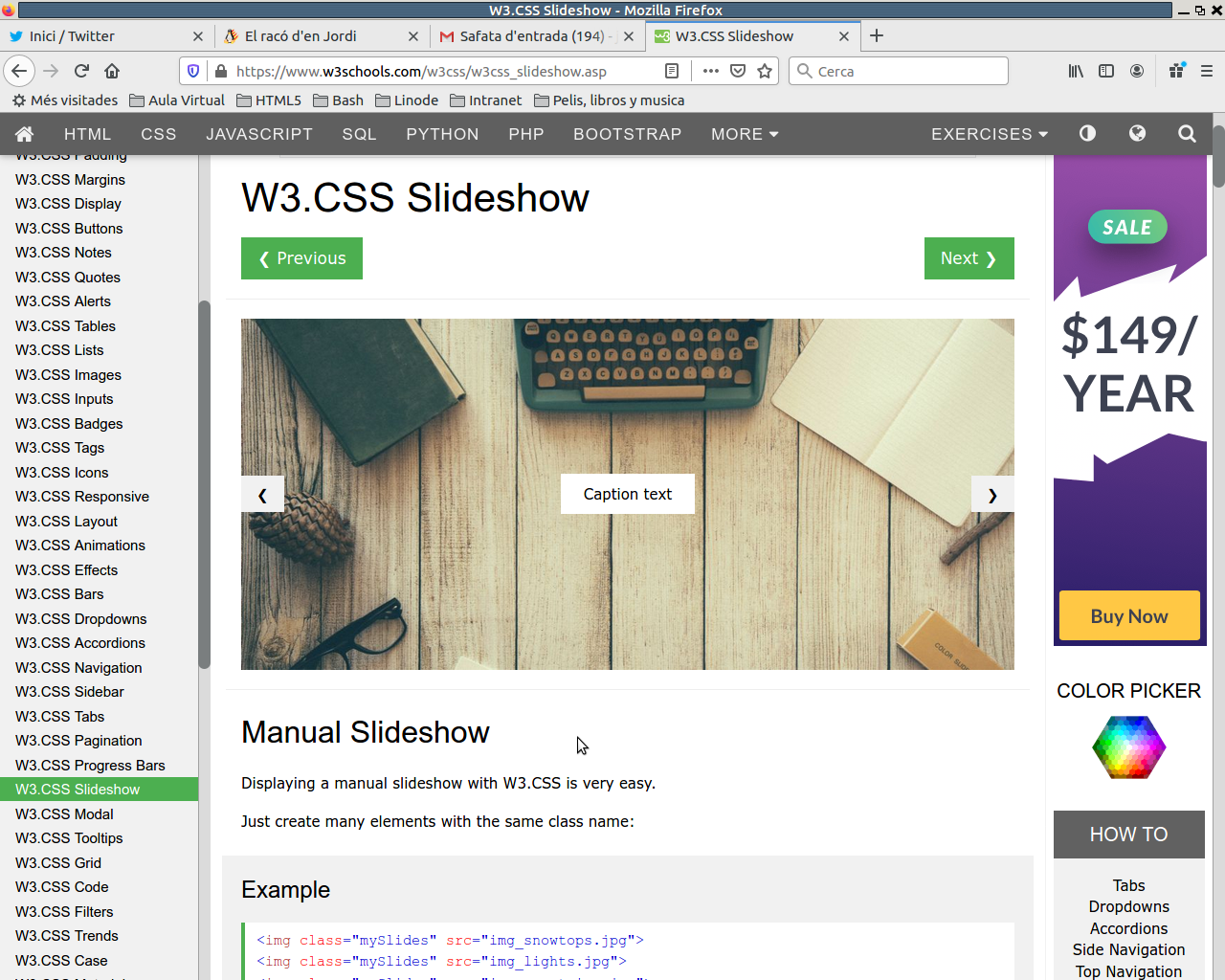
Task: Open the Accordions how-to link
Action: tap(1129, 928)
